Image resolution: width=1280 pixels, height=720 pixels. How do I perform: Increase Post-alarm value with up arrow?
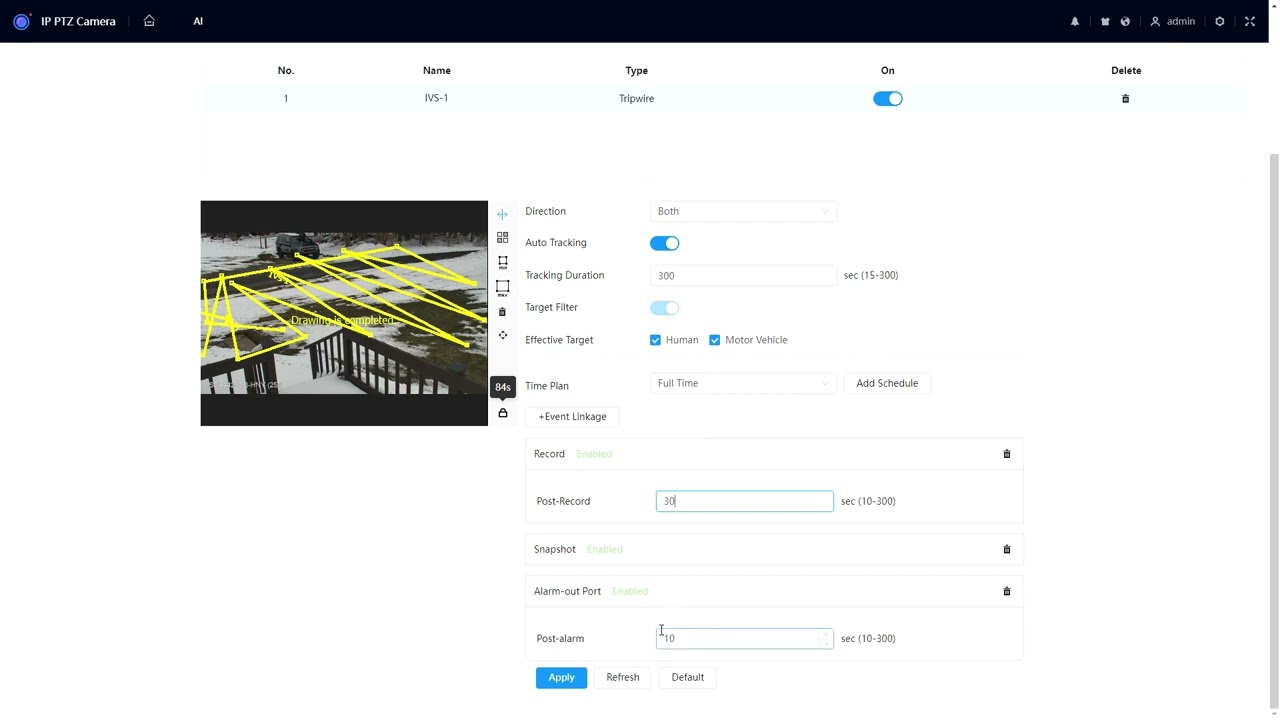826,634
